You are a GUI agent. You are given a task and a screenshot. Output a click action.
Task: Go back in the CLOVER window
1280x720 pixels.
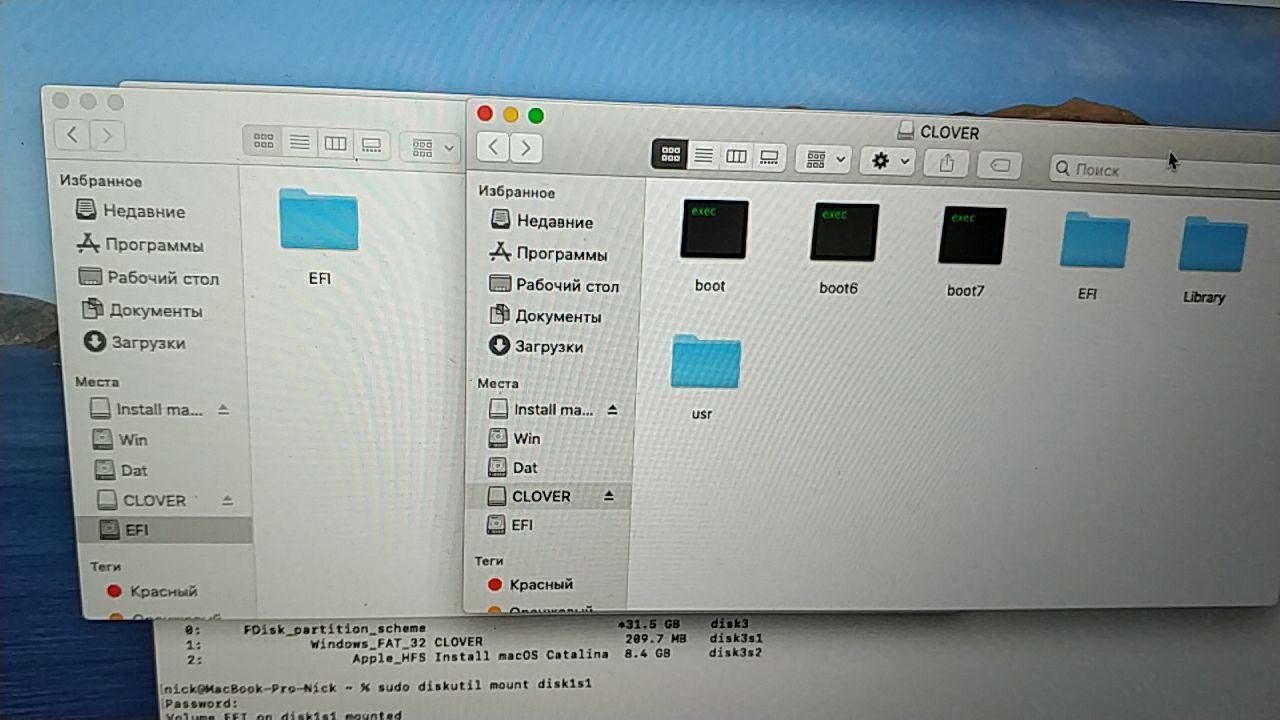click(x=492, y=148)
